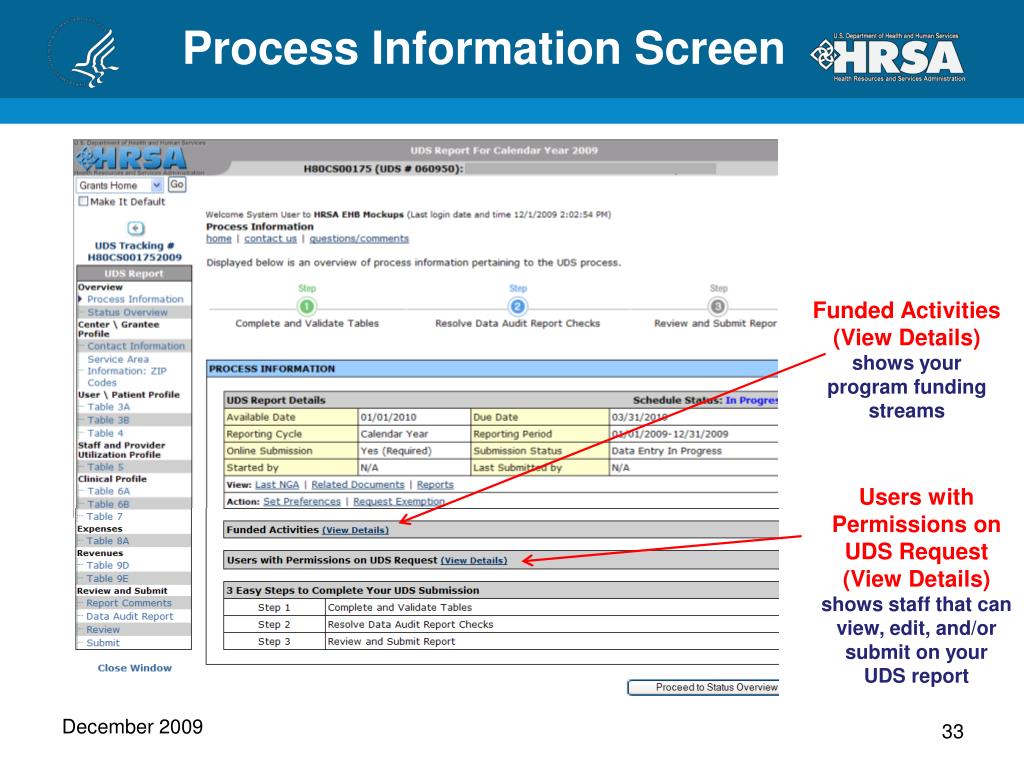Click the Yes (Required) value cell
This screenshot has height=768, width=1024.
click(x=415, y=451)
